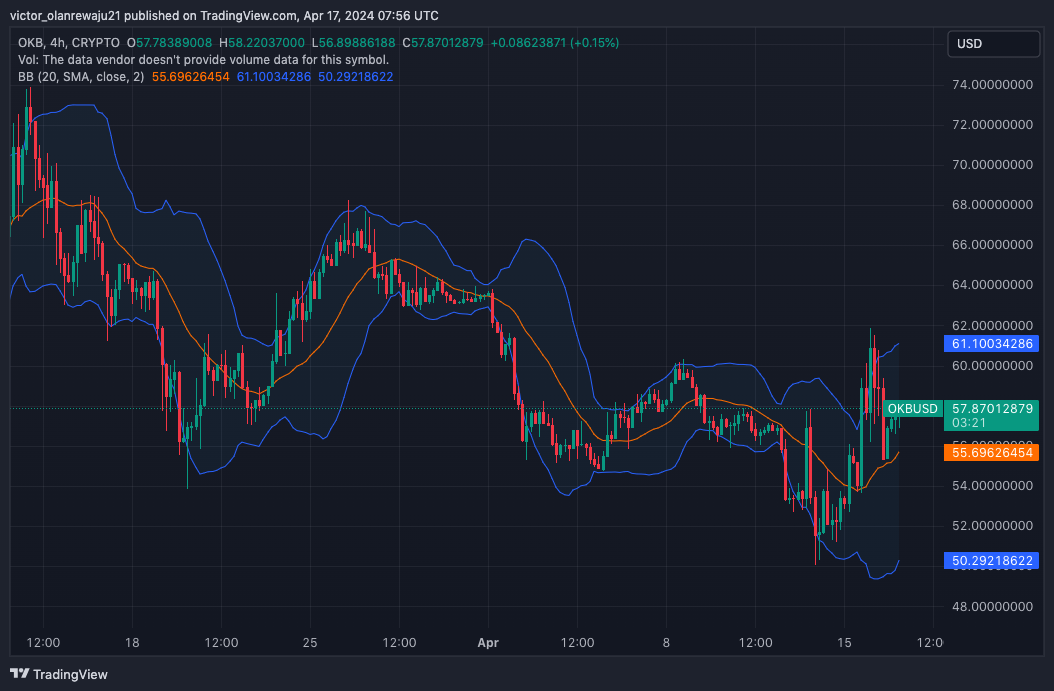
Task: Click the 74.00000000 price scale label
Action: (991, 85)
